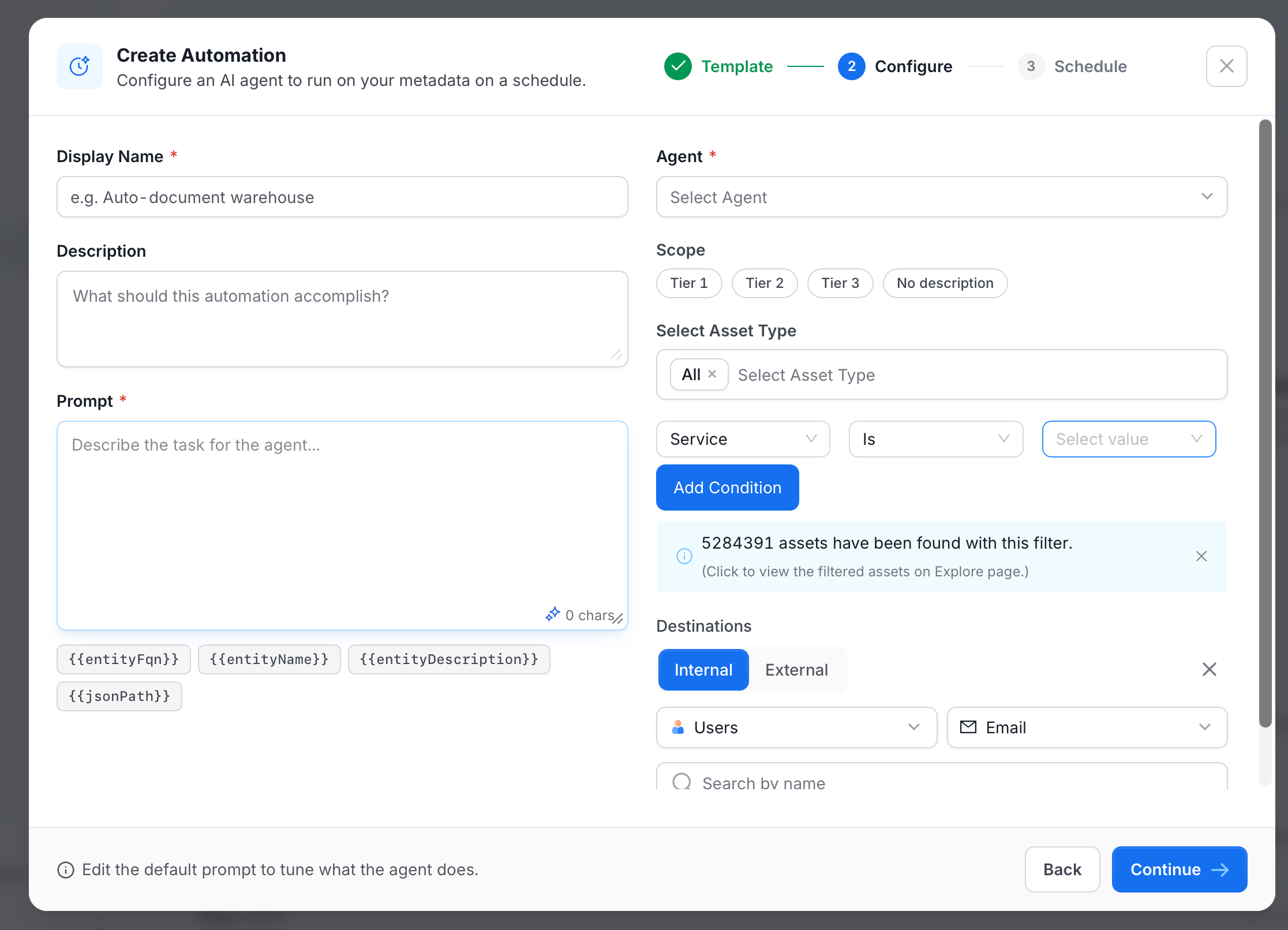Open the Select value dropdown
This screenshot has width=1288, height=930.
(1129, 439)
